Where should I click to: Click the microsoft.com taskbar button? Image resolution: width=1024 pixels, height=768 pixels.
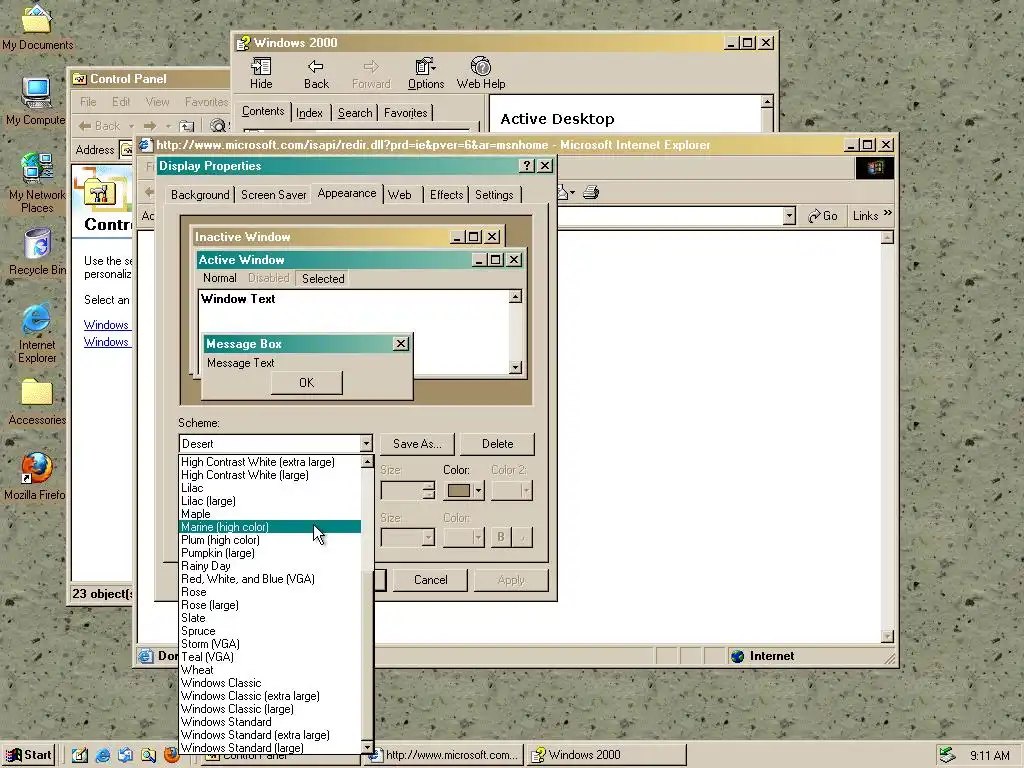[x=444, y=756]
